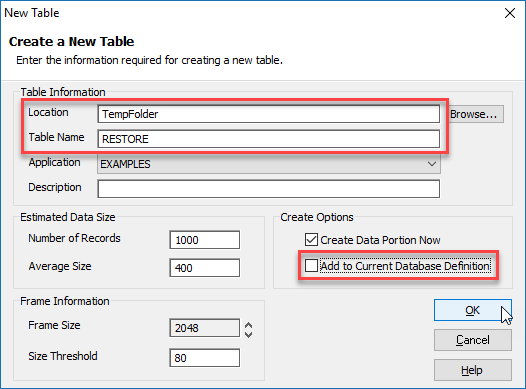Close the New Table dialog window
526x389 pixels.
tap(510, 13)
